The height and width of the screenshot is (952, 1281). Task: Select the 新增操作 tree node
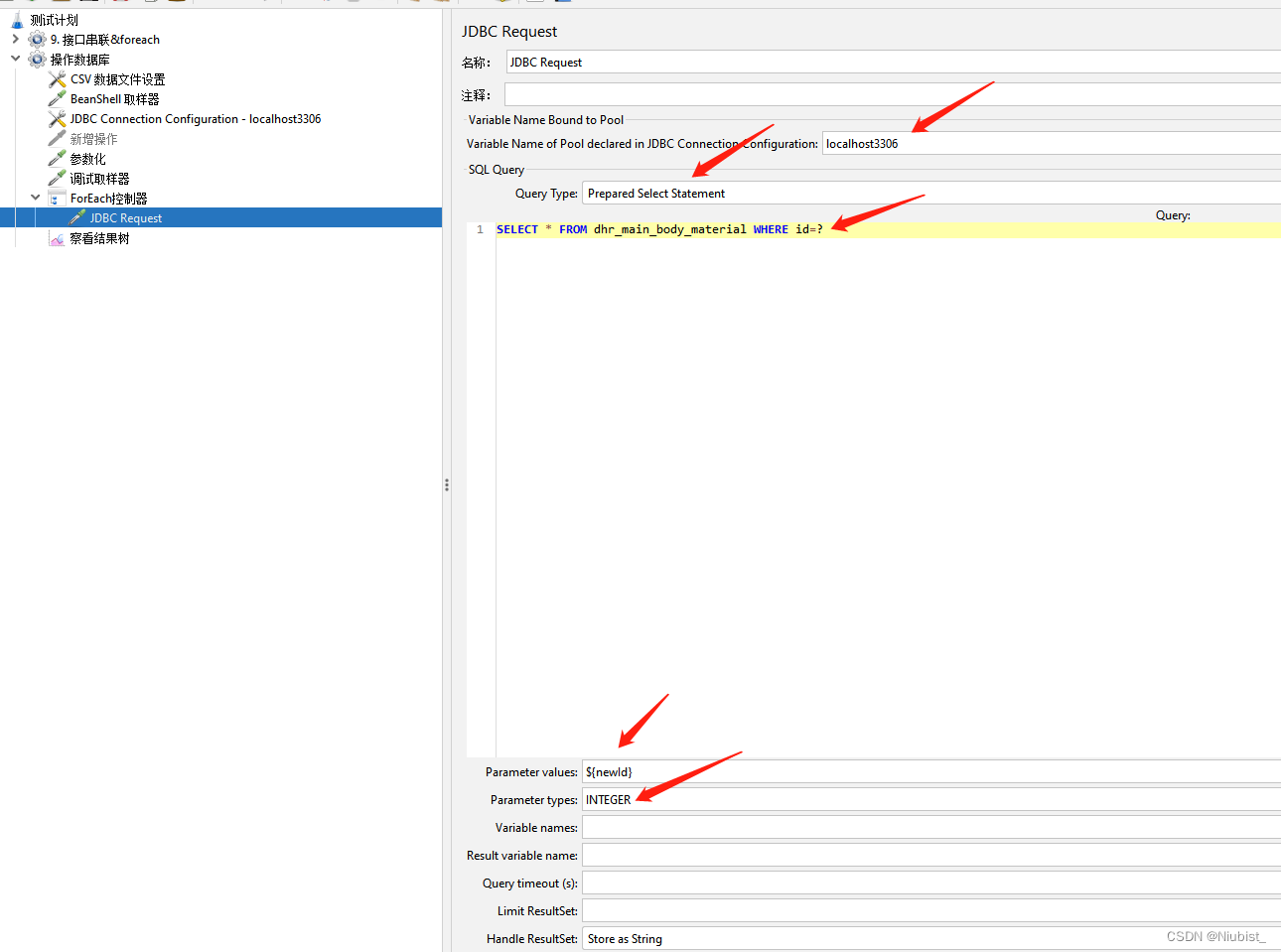93,139
